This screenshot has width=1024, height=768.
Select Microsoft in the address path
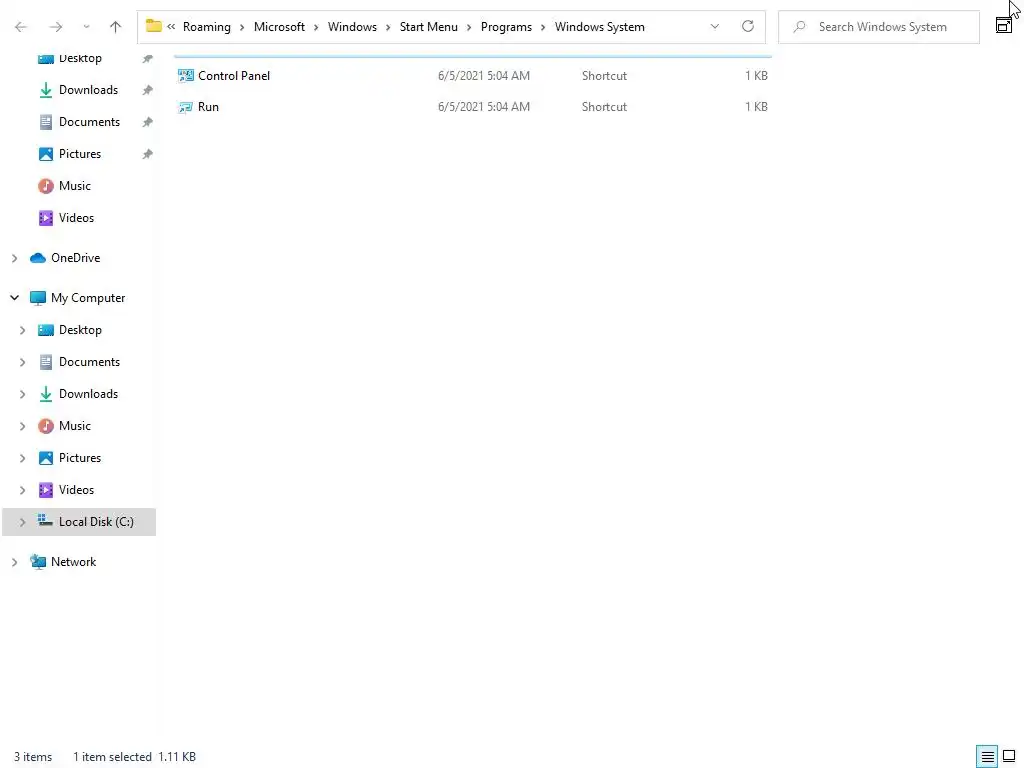(279, 27)
